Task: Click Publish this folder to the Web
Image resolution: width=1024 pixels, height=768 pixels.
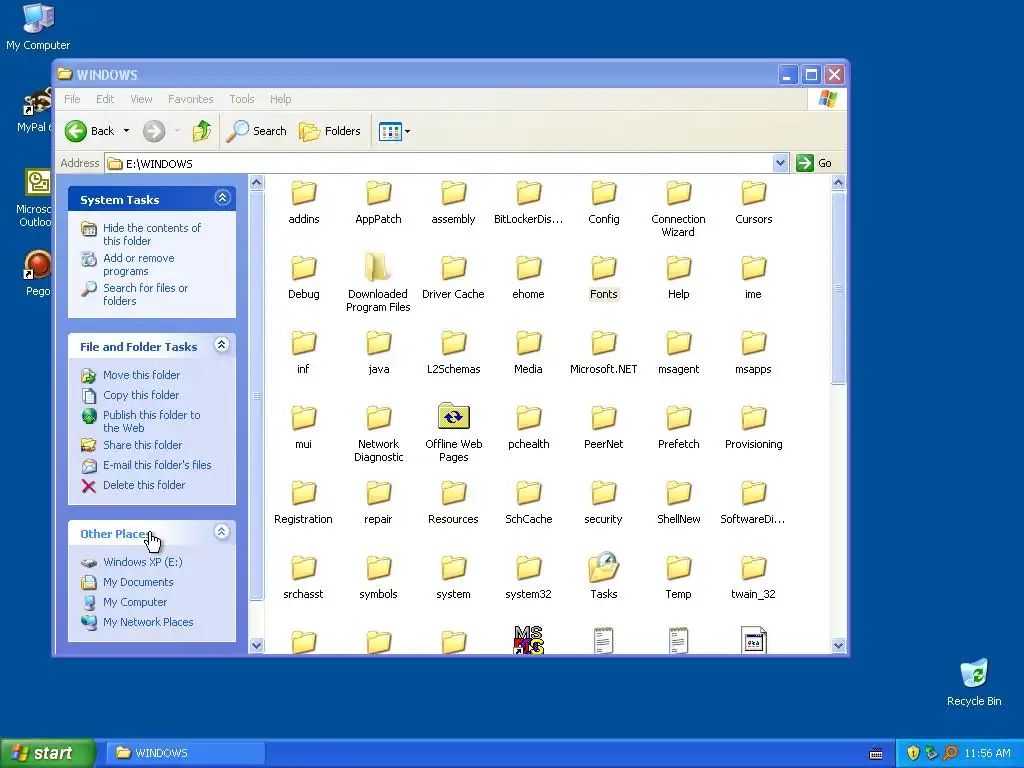Action: [x=152, y=421]
